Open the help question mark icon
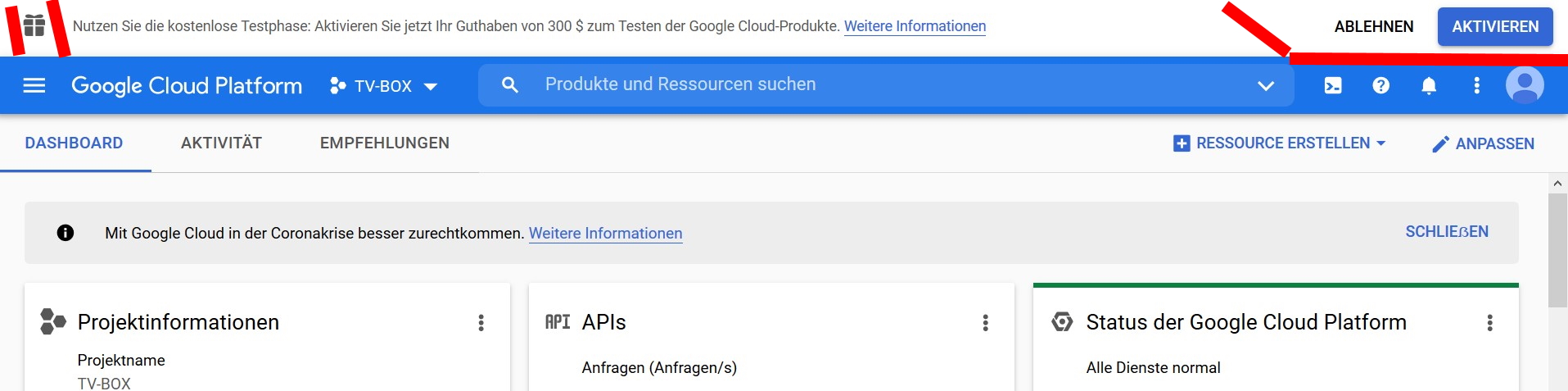 pyautogui.click(x=1381, y=85)
